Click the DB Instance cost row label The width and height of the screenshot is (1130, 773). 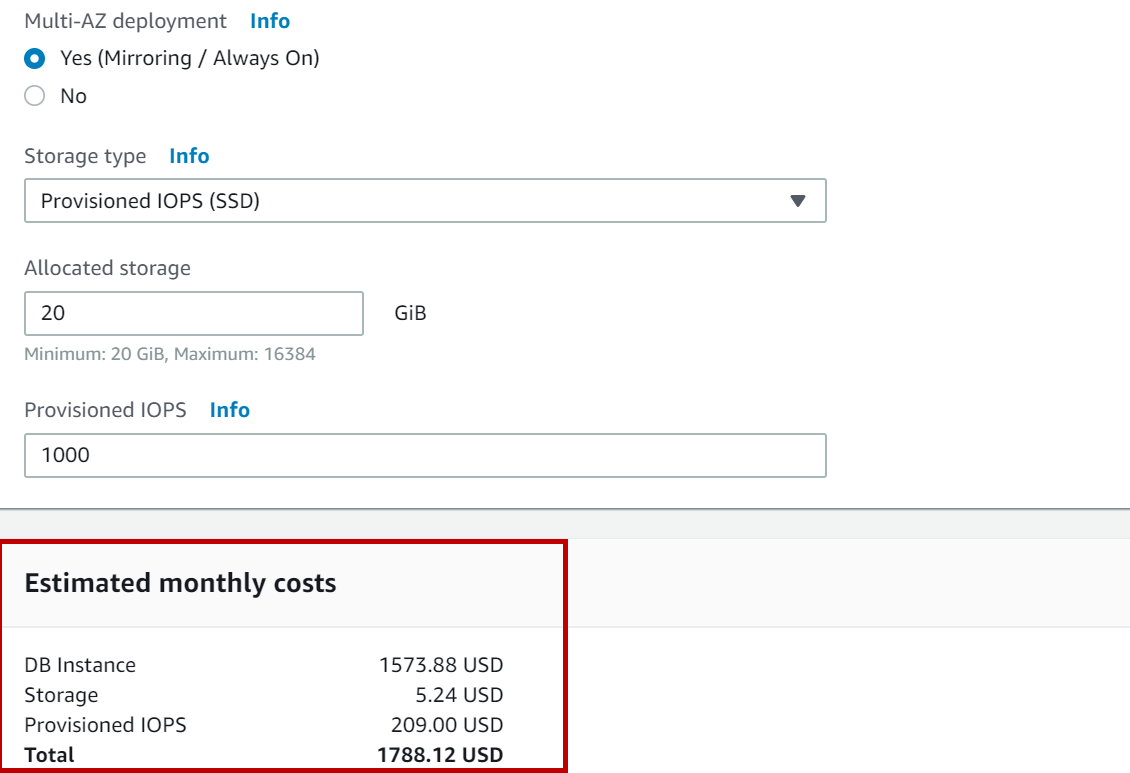pyautogui.click(x=80, y=665)
